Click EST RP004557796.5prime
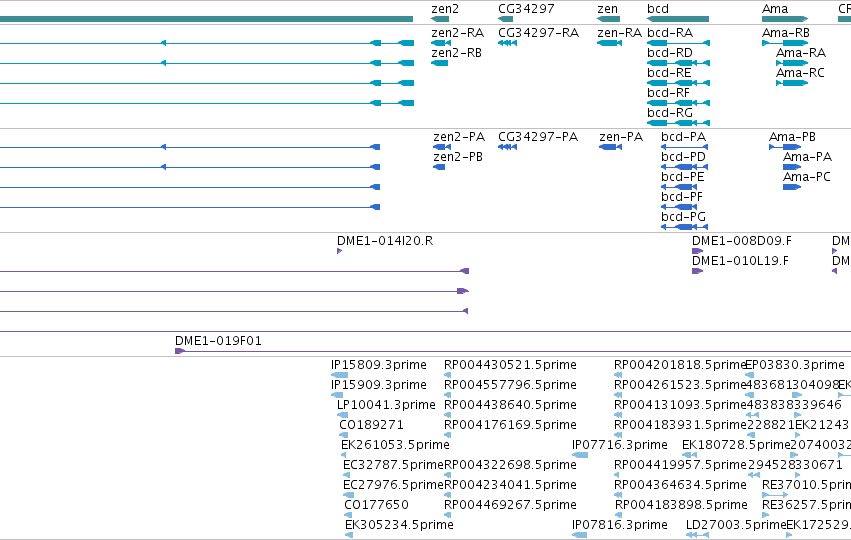This screenshot has width=851, height=540. pyautogui.click(x=510, y=385)
